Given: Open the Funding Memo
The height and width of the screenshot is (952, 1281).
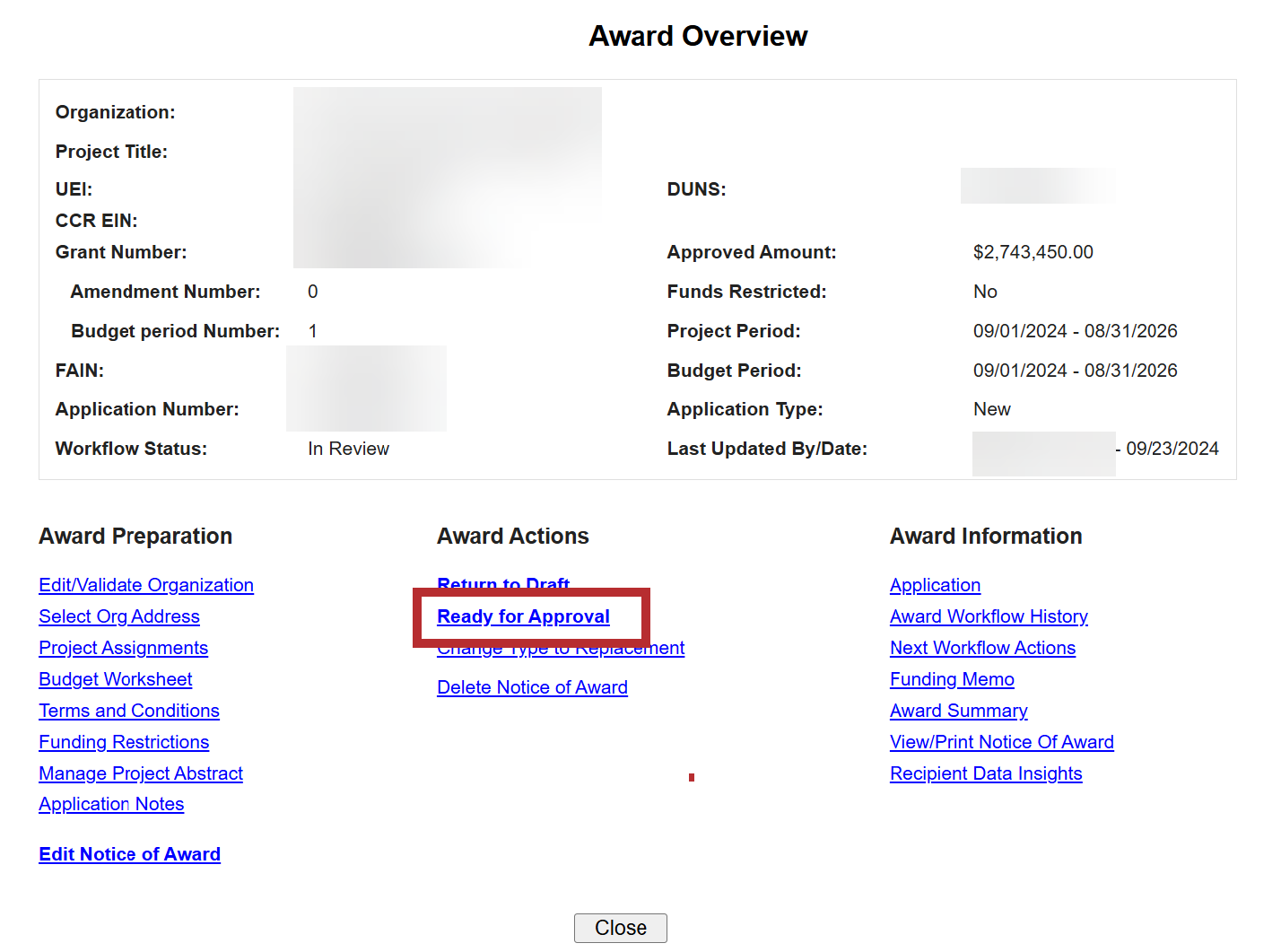Looking at the screenshot, I should coord(952,679).
